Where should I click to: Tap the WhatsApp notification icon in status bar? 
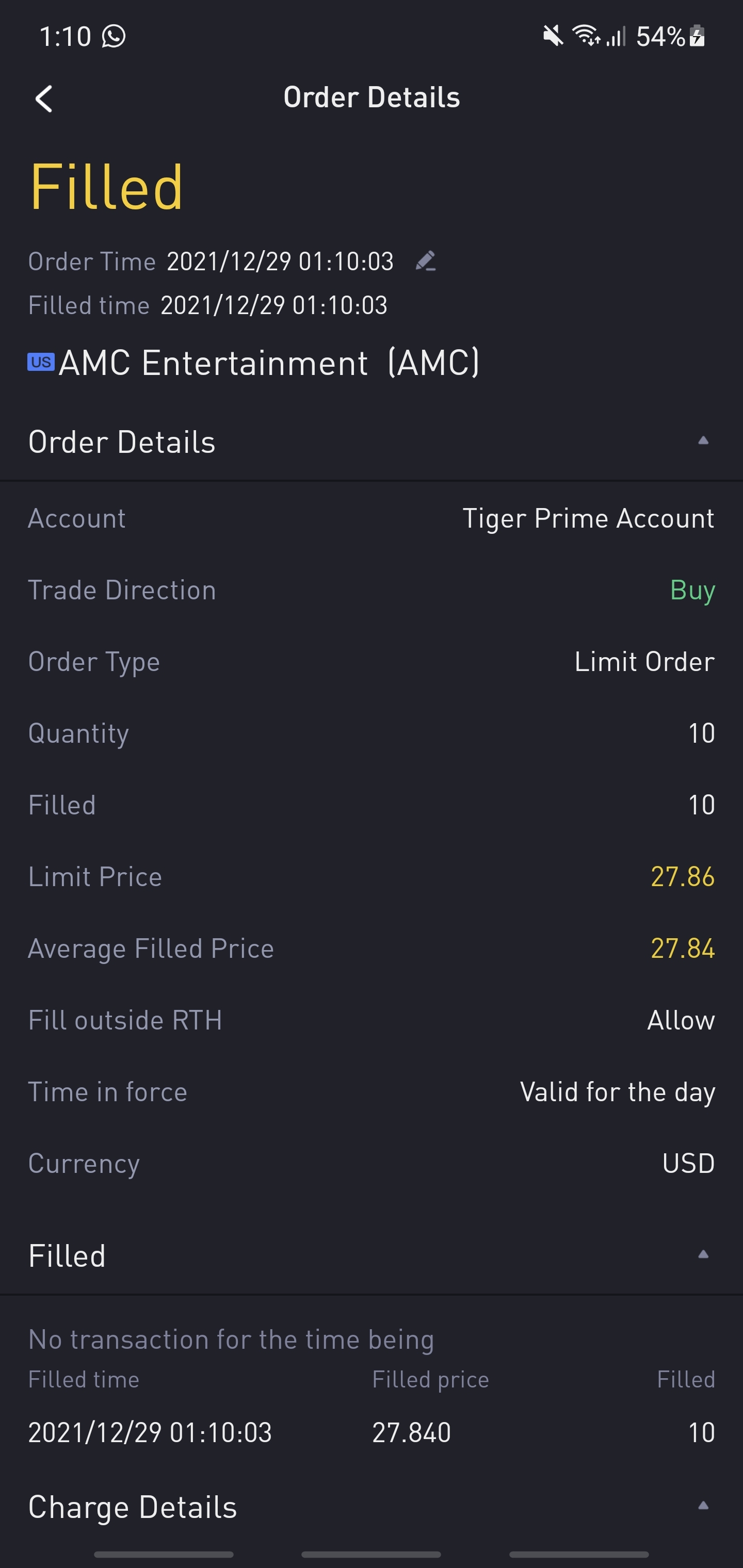(x=114, y=36)
